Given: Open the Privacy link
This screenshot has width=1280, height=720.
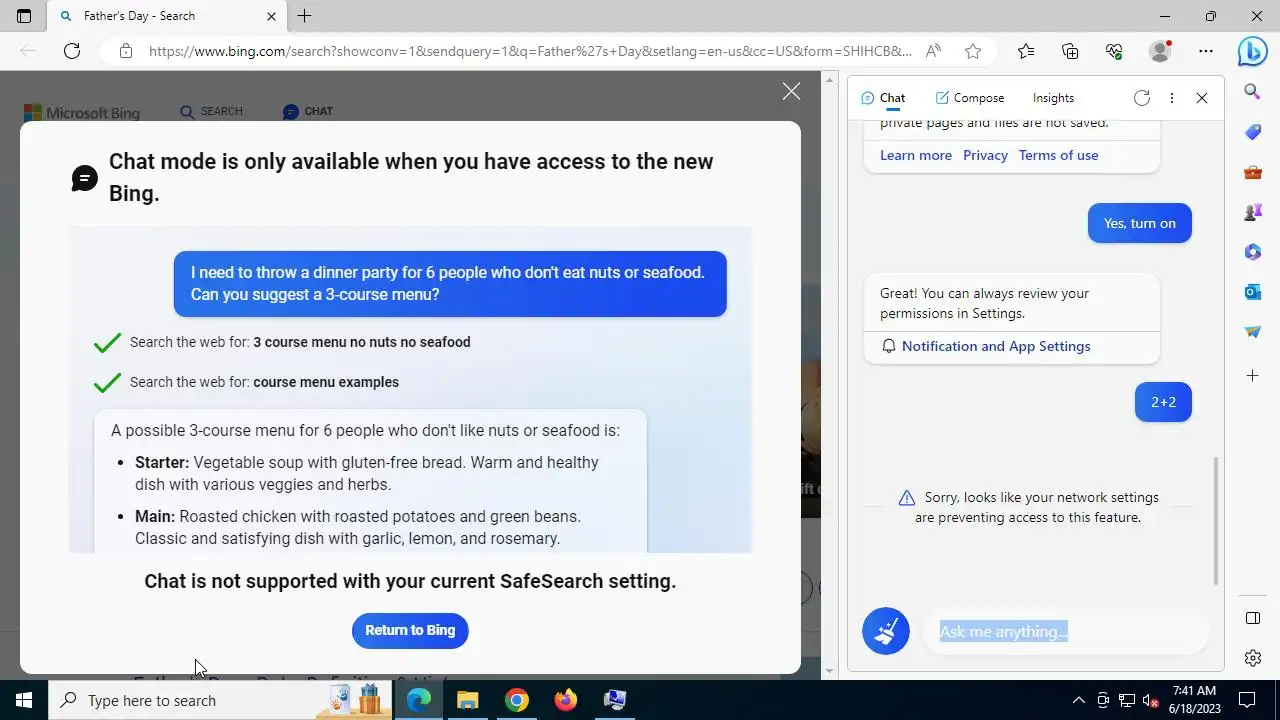Looking at the screenshot, I should [985, 155].
